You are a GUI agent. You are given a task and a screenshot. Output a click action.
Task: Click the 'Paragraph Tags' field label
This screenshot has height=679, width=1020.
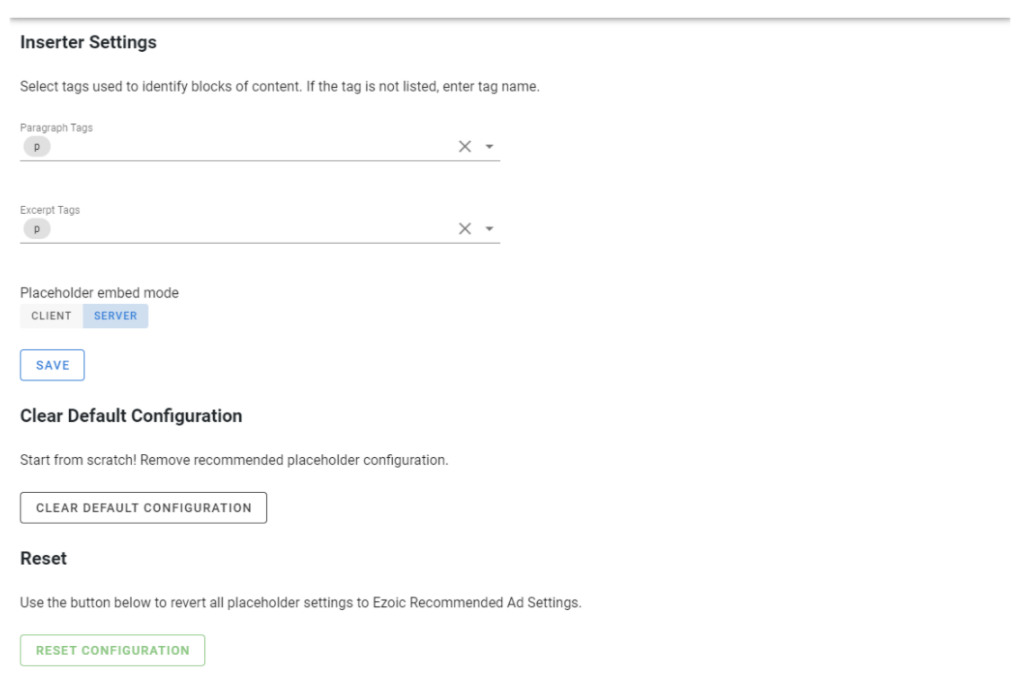point(56,128)
